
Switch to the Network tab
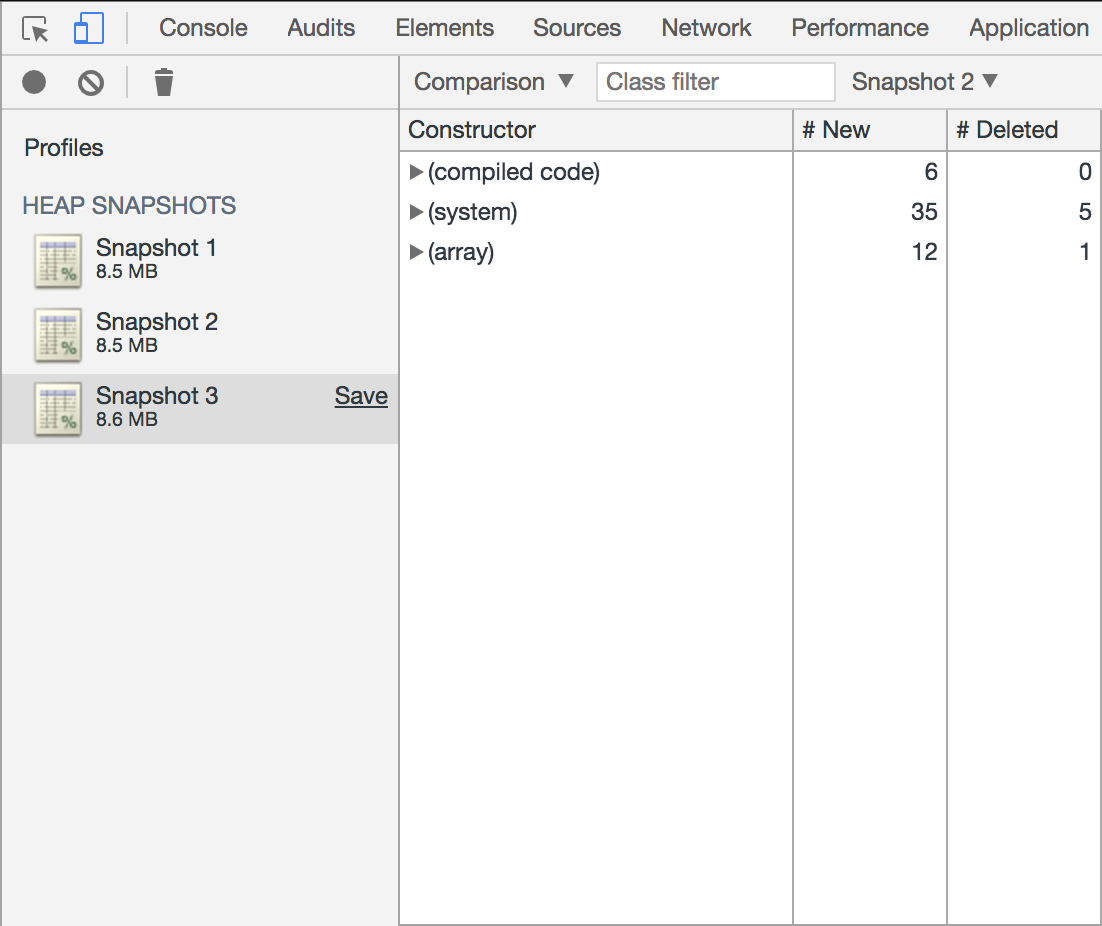pos(706,28)
